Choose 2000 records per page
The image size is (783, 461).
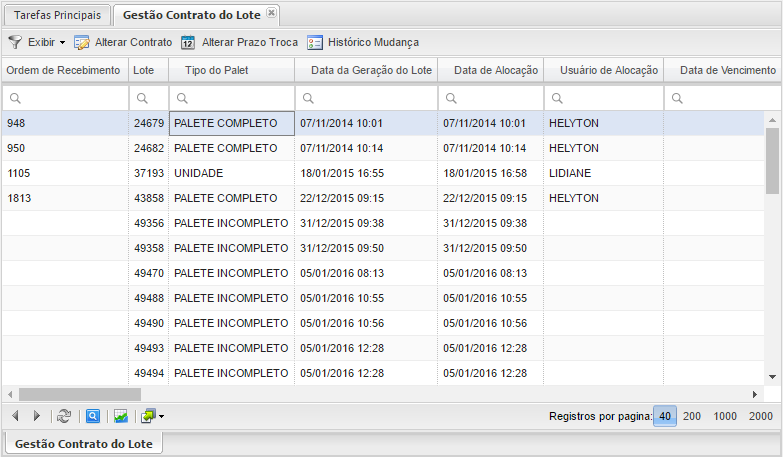(760, 416)
